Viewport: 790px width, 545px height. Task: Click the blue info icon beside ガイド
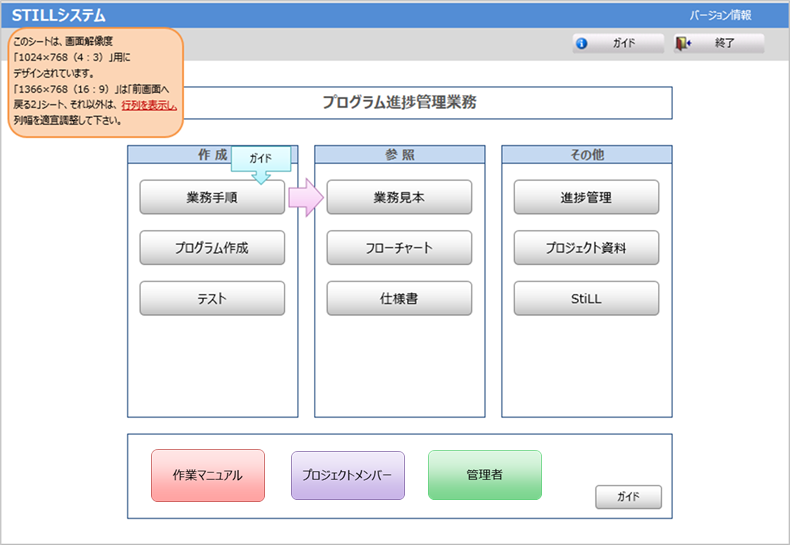point(581,43)
